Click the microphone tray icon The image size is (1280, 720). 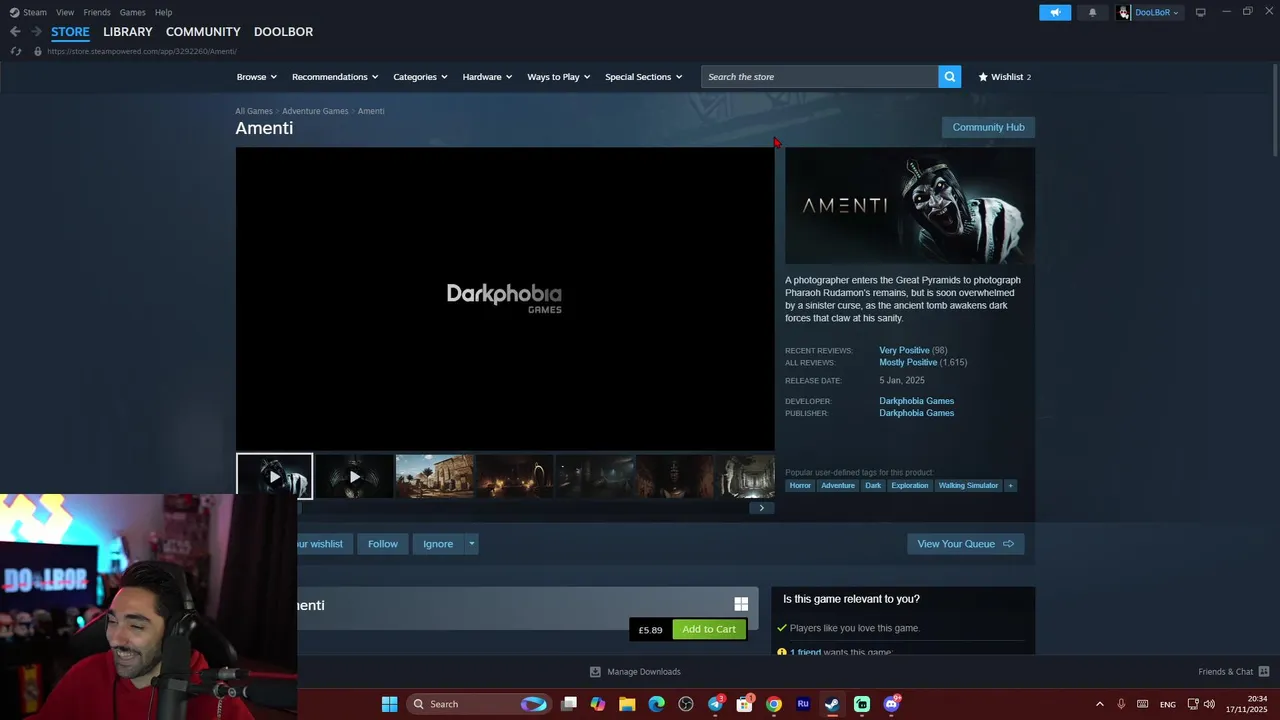coord(1121,704)
